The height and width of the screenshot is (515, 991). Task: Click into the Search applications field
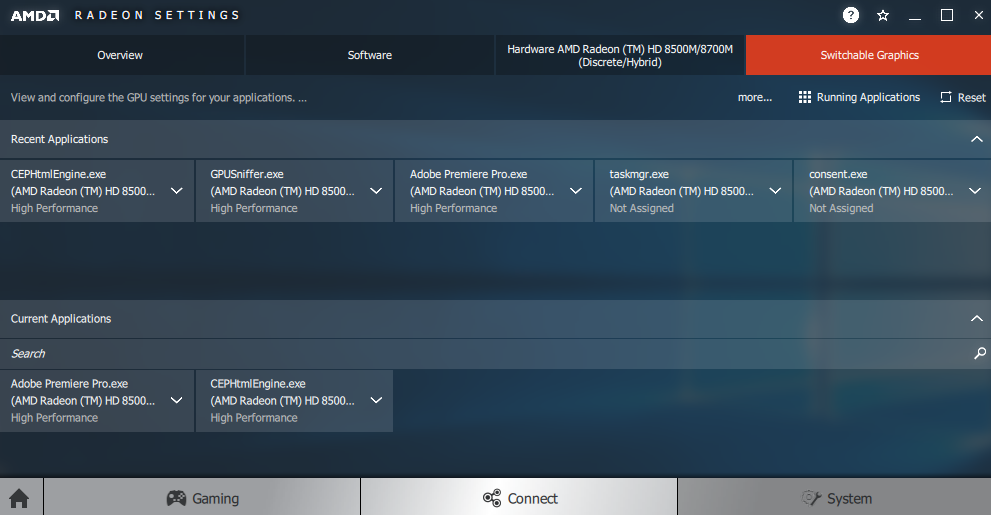tap(480, 353)
